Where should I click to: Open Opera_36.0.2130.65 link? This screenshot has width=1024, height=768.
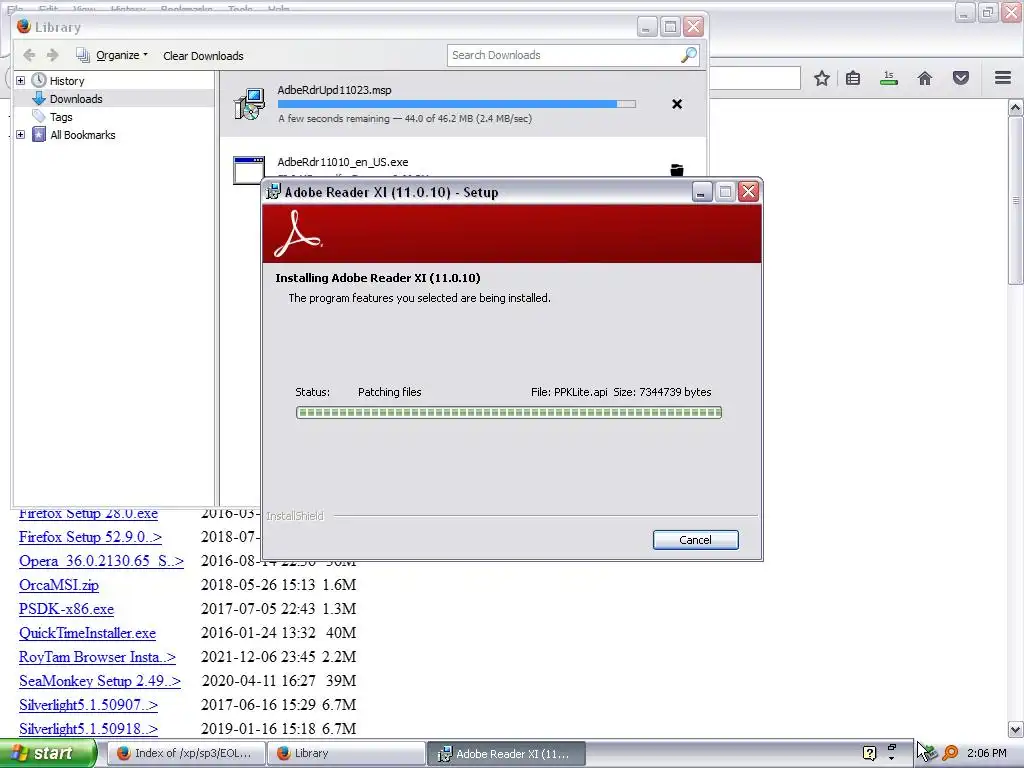(101, 561)
